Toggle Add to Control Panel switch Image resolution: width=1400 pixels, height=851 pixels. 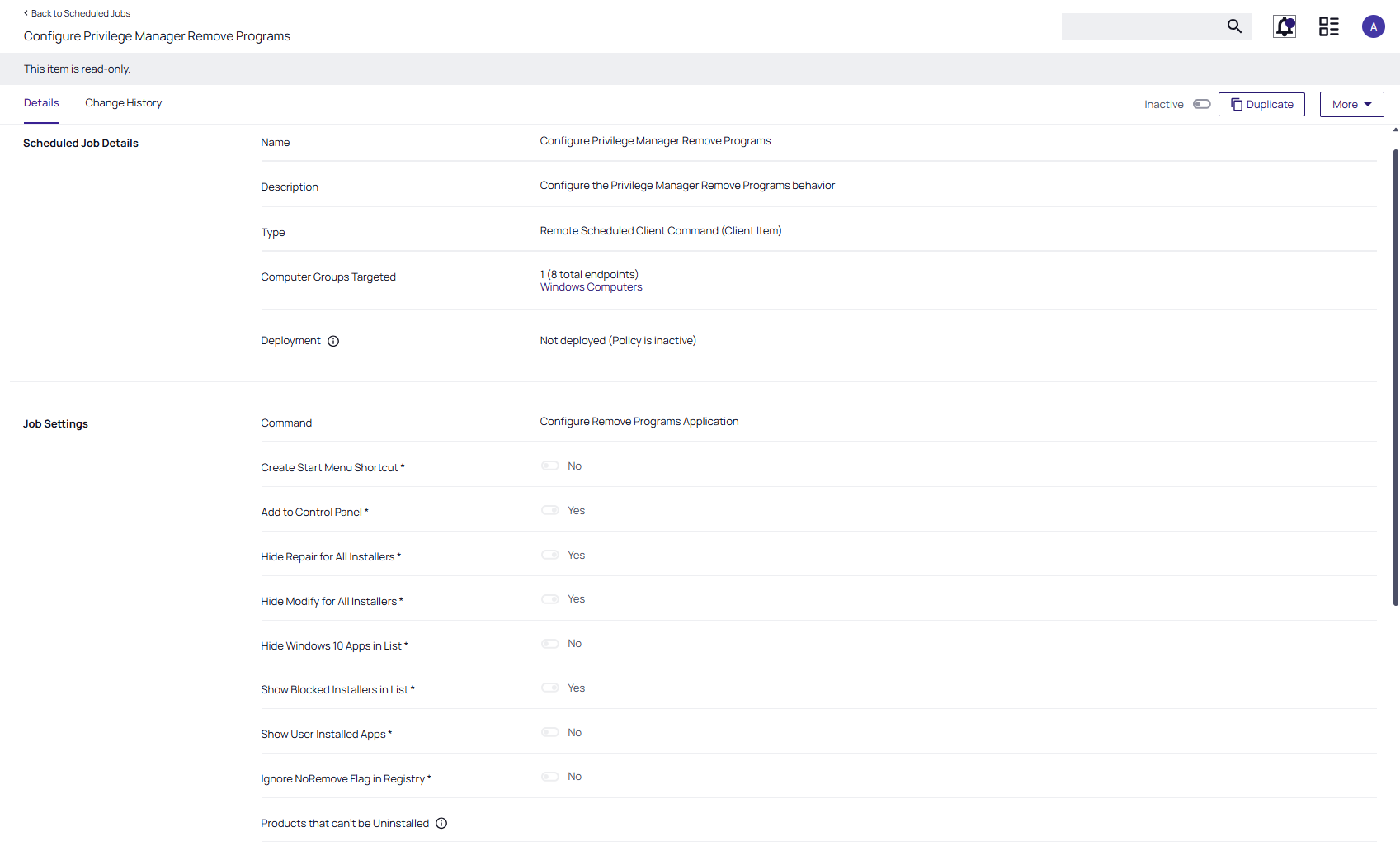[x=550, y=511]
